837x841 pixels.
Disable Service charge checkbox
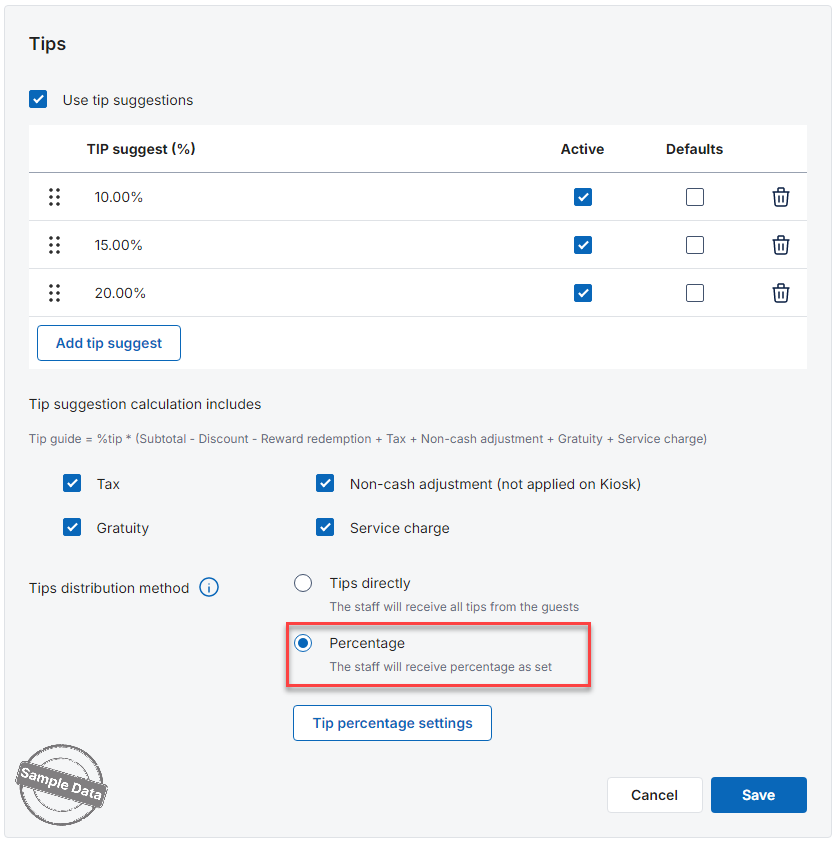coord(325,528)
